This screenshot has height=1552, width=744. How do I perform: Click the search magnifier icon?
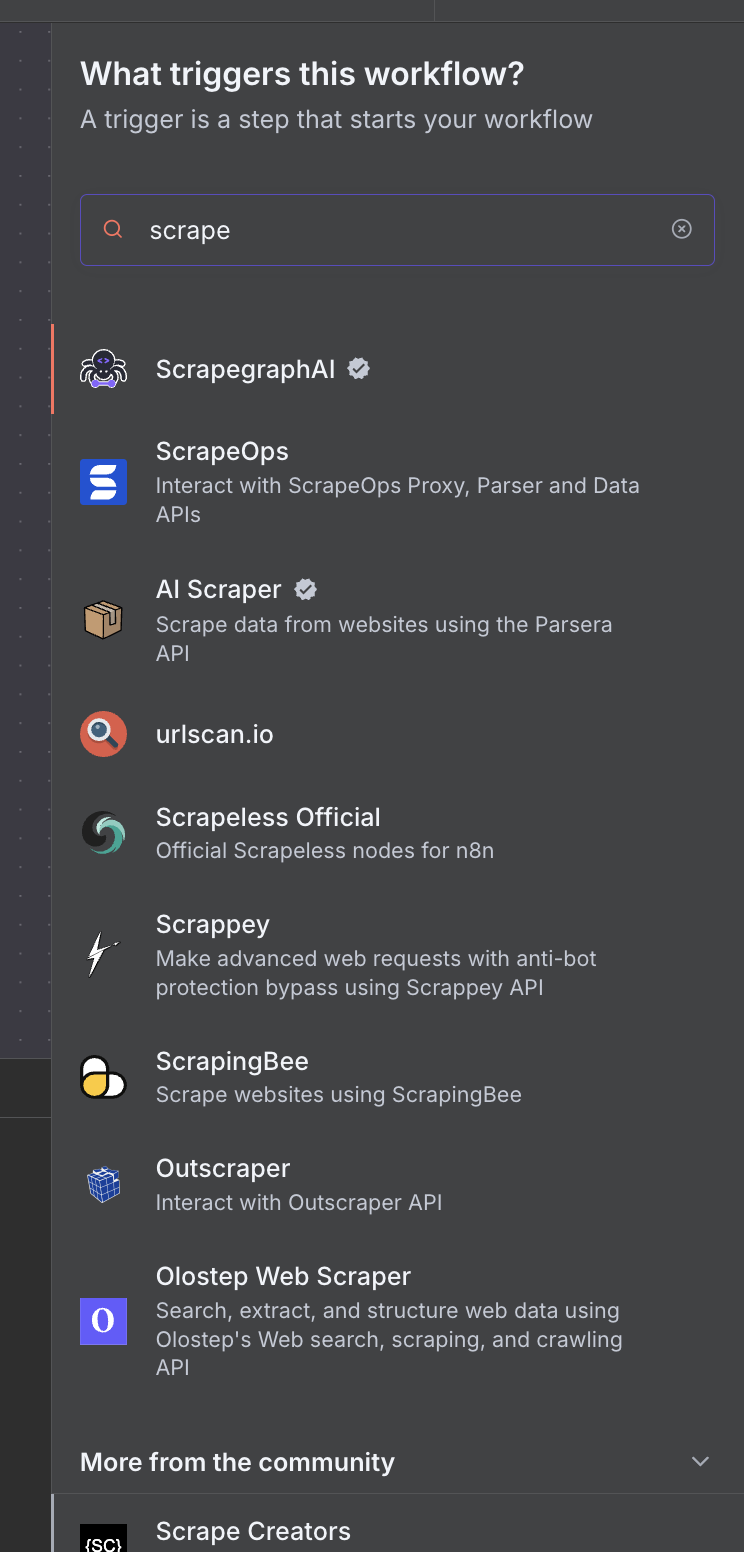[113, 229]
